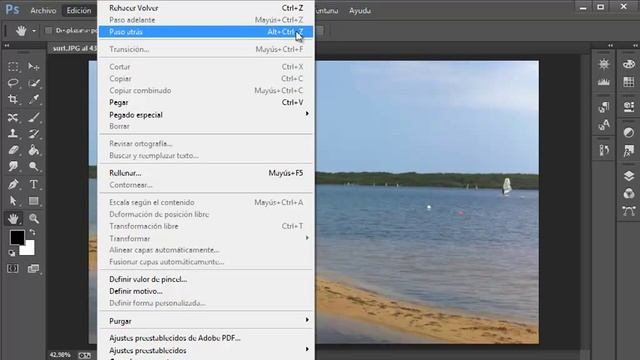Select the Clone Stamp tool
Screen dimensions: 640x360
[x=13, y=133]
